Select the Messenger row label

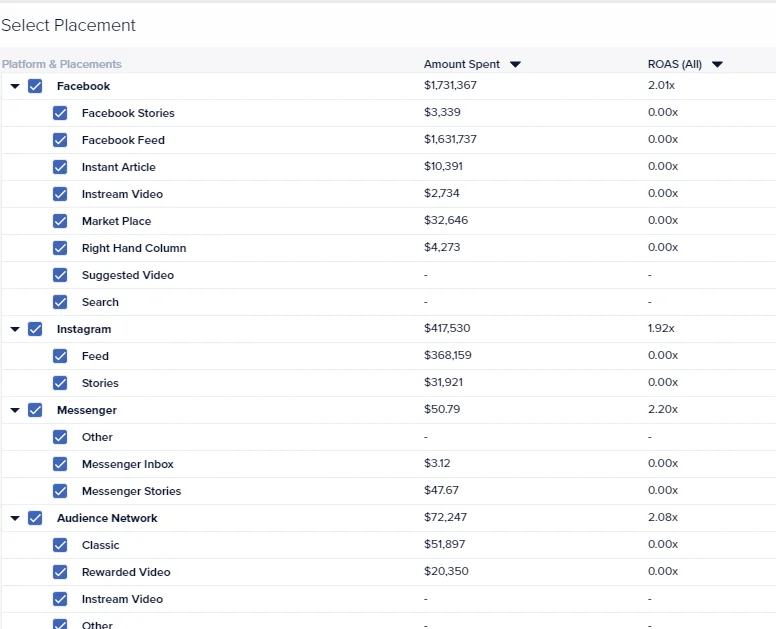87,410
